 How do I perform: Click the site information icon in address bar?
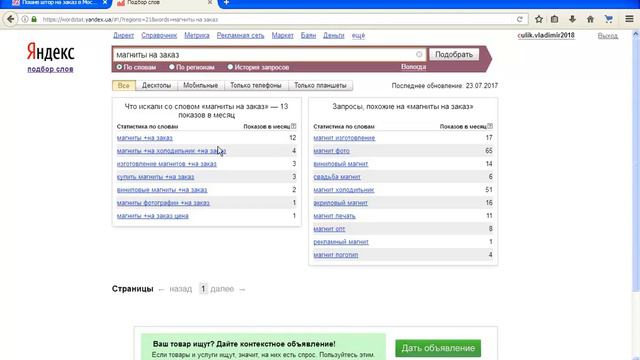25,19
